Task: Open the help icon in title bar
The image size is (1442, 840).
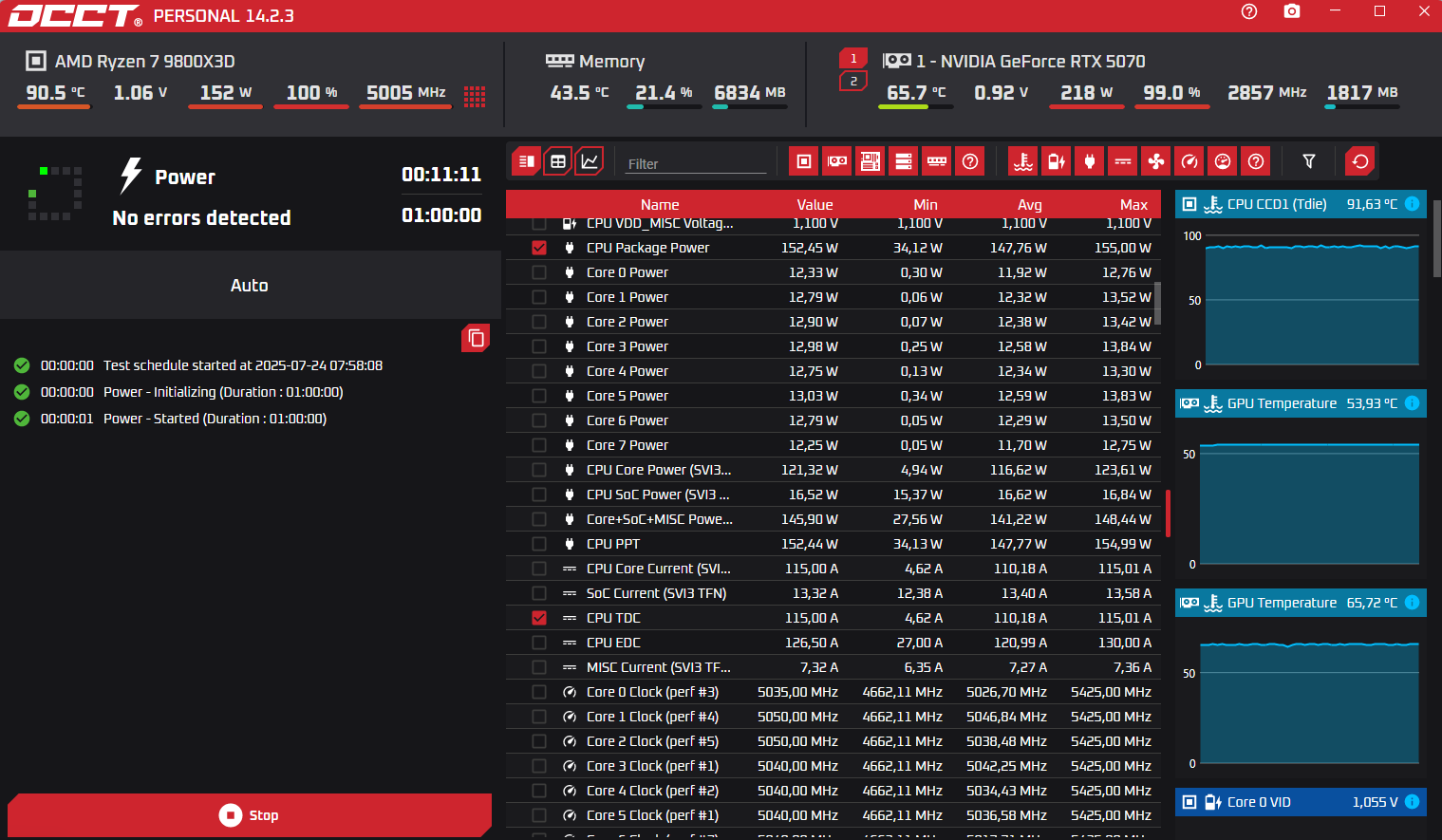Action: point(1249,11)
